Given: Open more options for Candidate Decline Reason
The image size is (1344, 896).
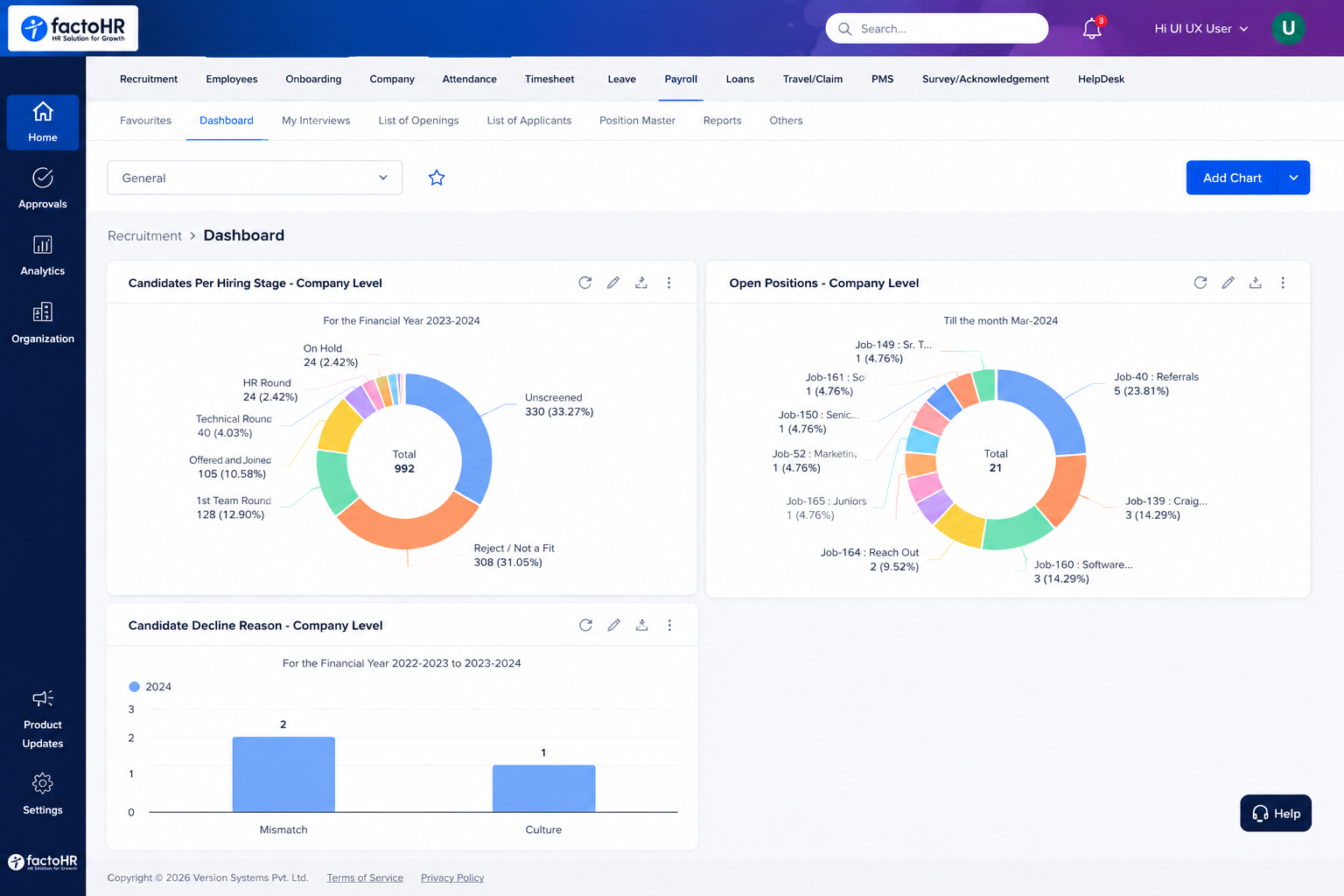Looking at the screenshot, I should coord(670,625).
